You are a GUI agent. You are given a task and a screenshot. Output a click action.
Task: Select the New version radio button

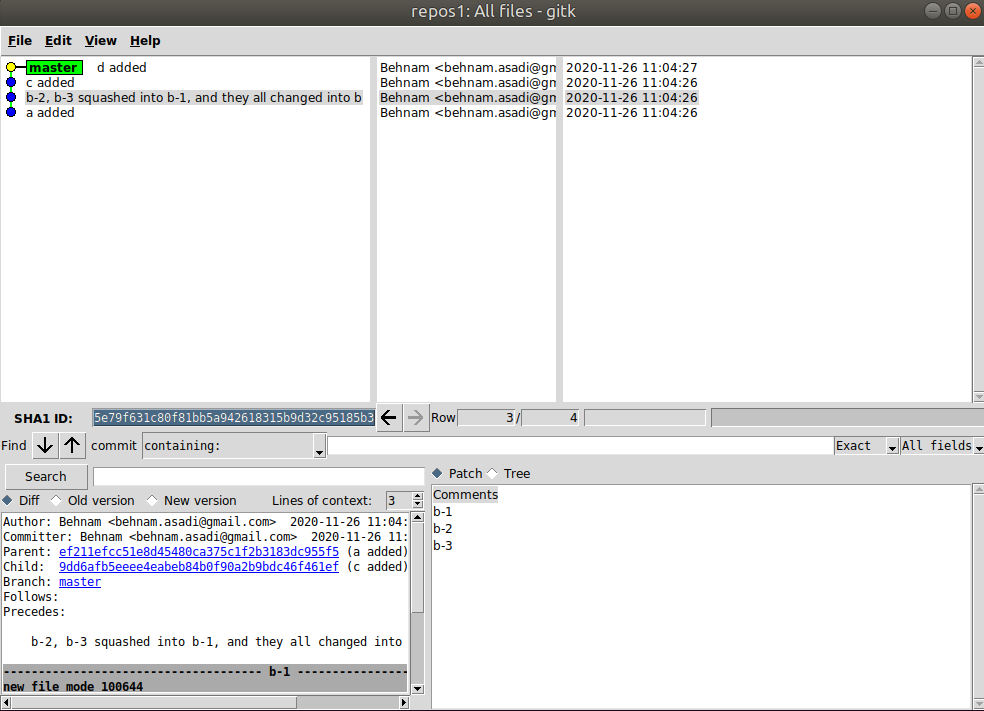pos(152,500)
